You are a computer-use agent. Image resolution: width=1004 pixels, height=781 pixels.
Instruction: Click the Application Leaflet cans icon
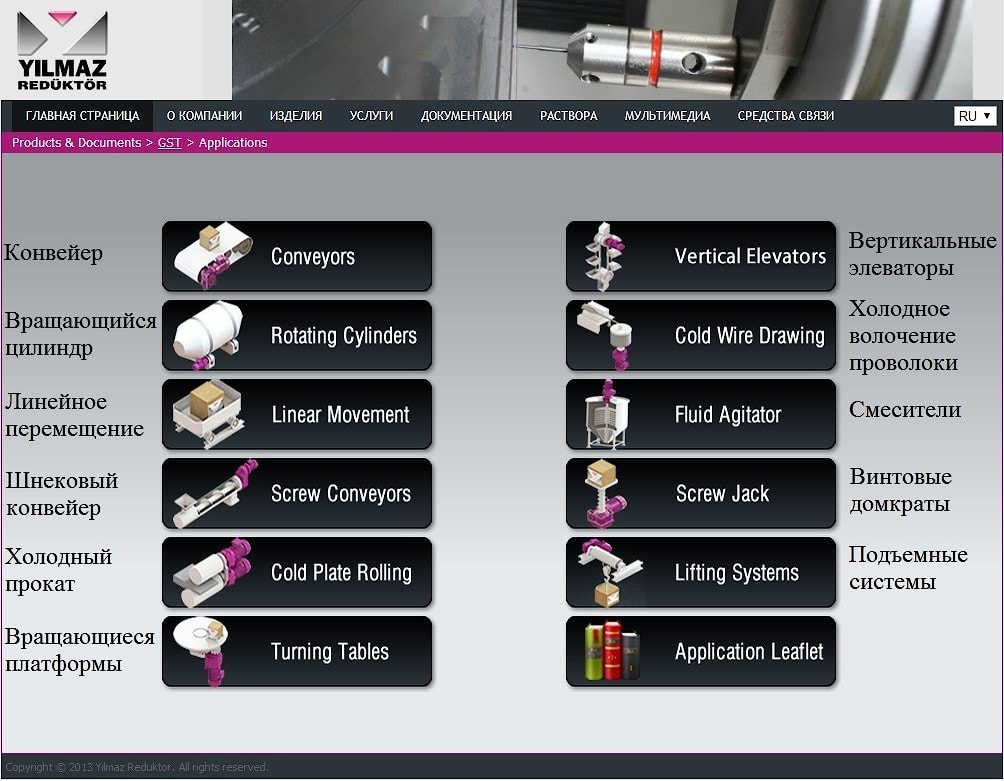pyautogui.click(x=611, y=651)
